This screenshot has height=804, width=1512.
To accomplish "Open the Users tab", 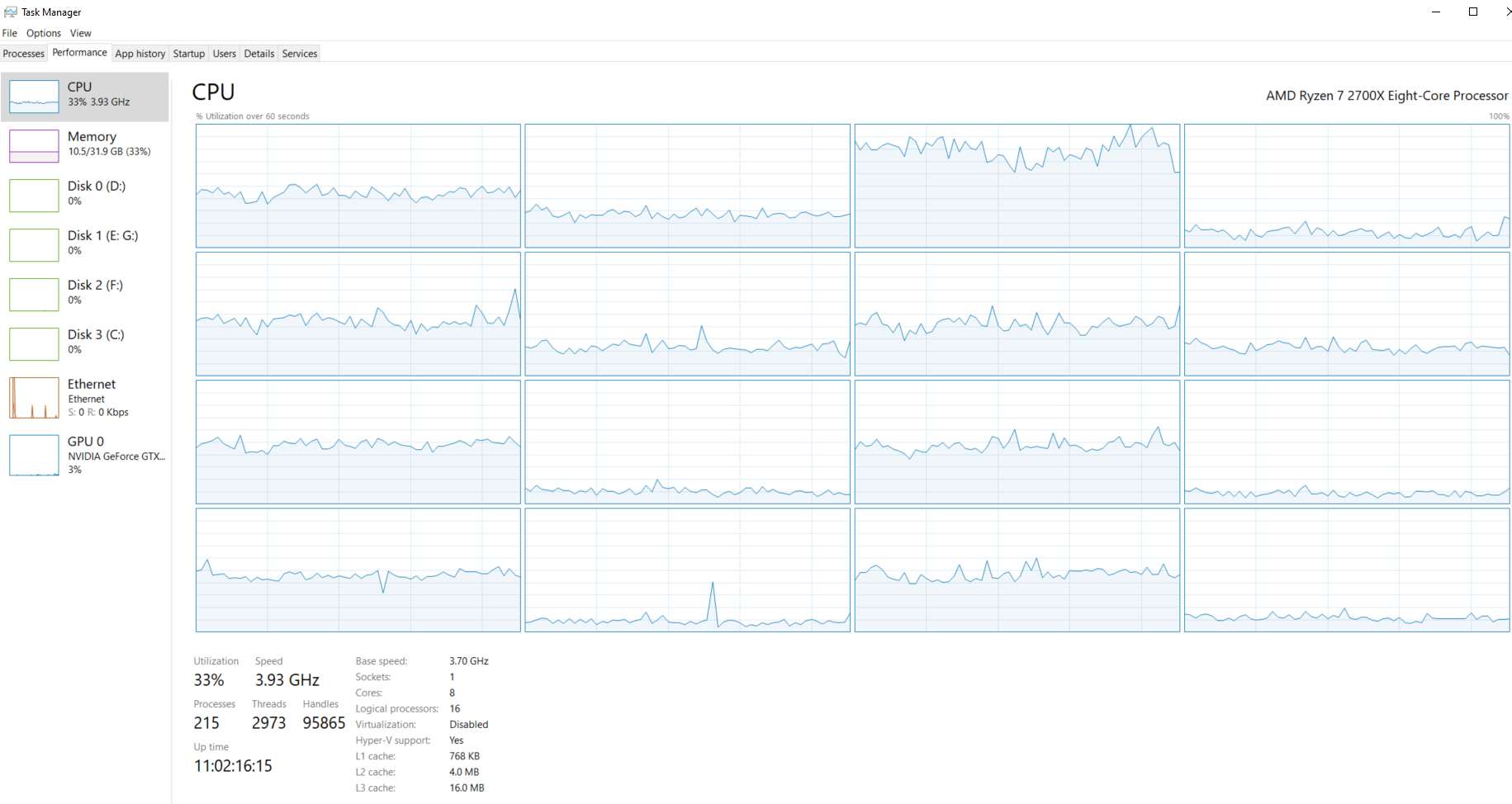I will (225, 54).
